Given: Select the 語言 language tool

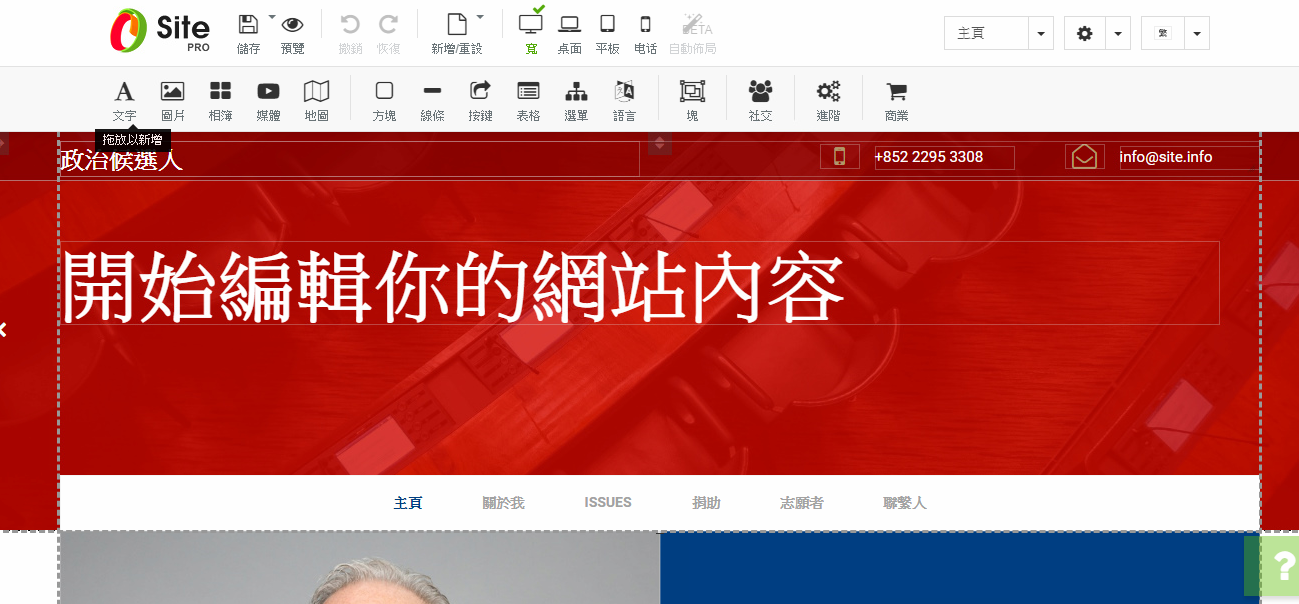Looking at the screenshot, I should 624,100.
